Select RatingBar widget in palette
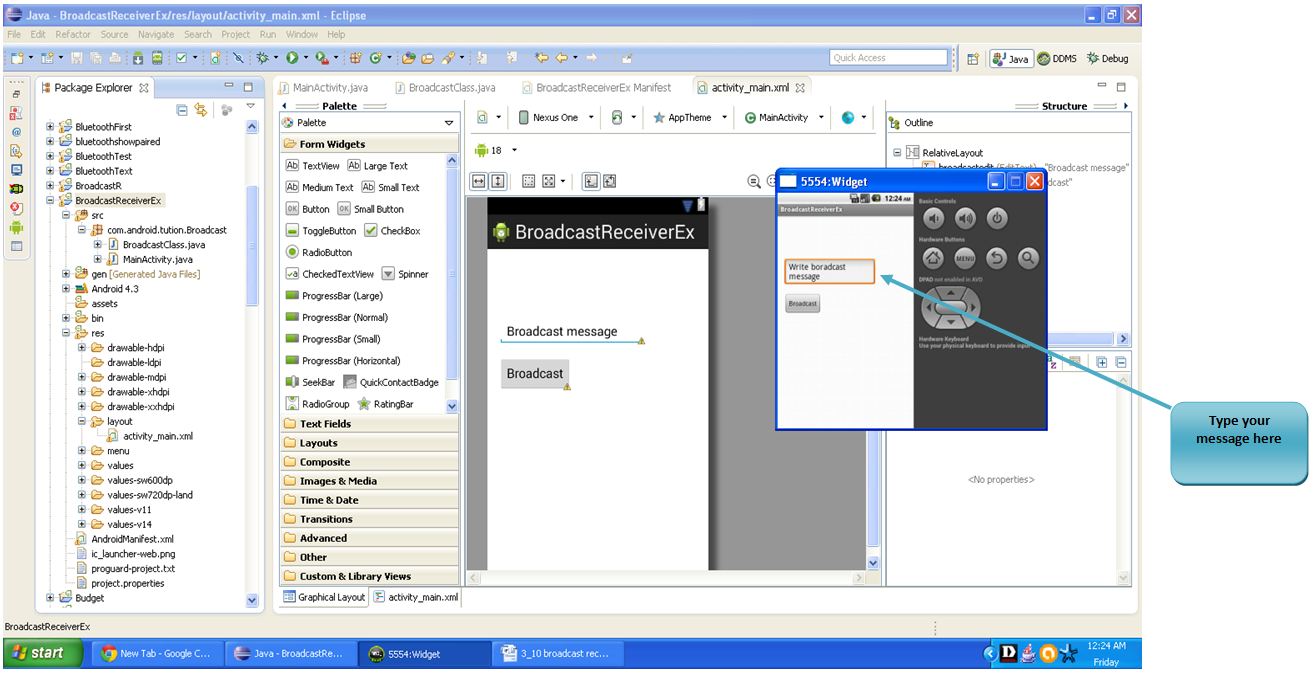1316x674 pixels. point(385,404)
